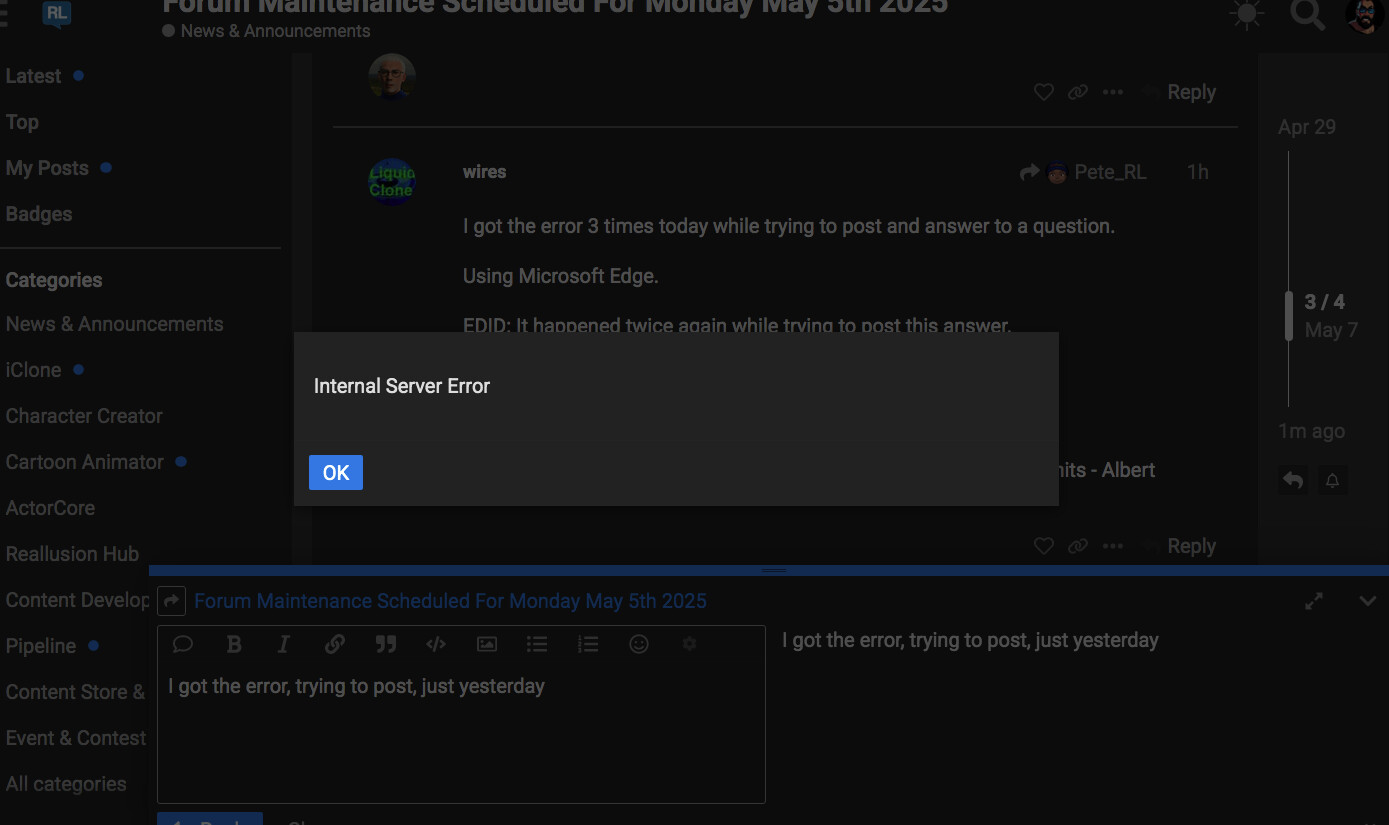Open the topic notification bell menu
The height and width of the screenshot is (825, 1389).
pyautogui.click(x=1332, y=480)
